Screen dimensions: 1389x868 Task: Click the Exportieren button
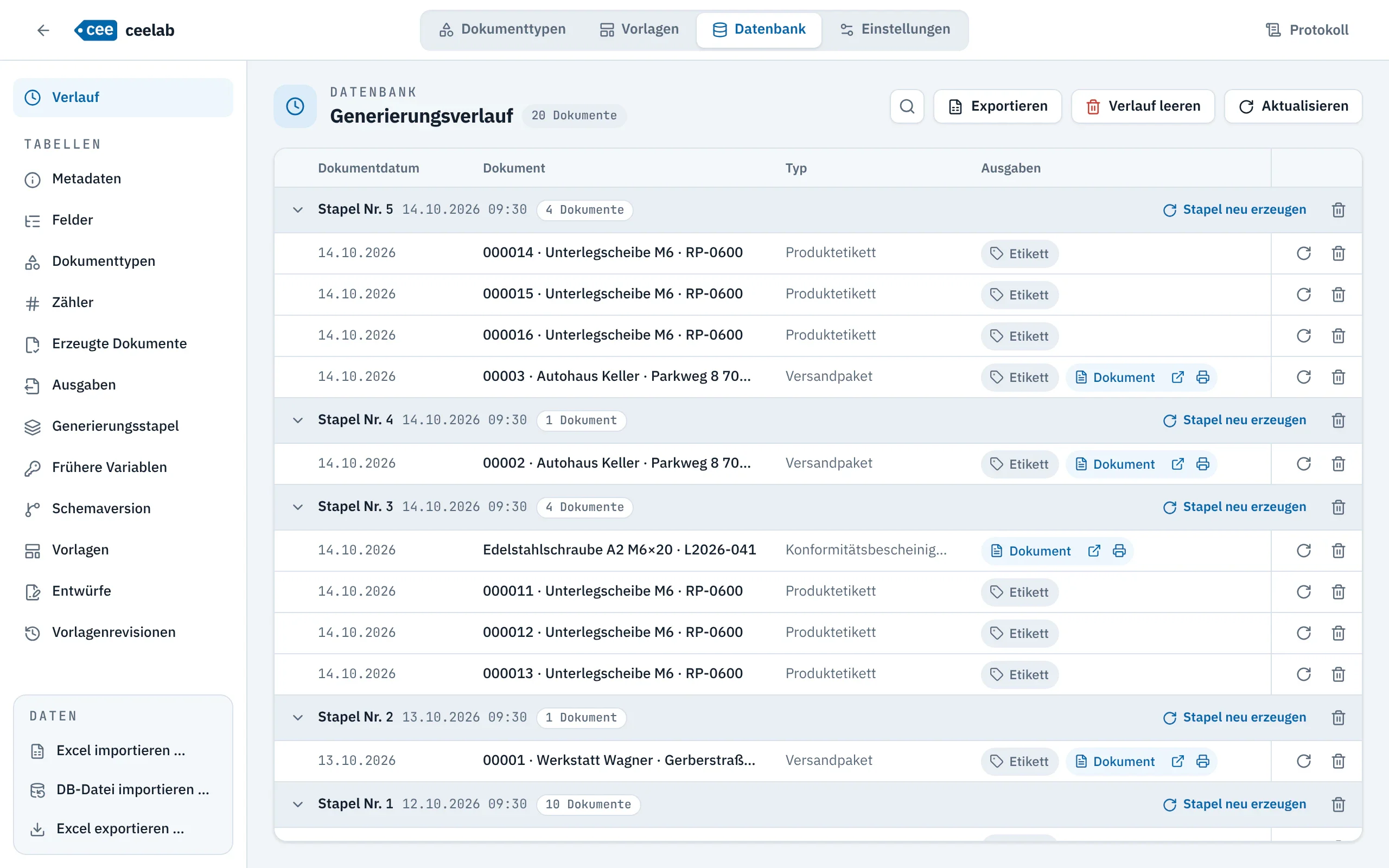(998, 106)
